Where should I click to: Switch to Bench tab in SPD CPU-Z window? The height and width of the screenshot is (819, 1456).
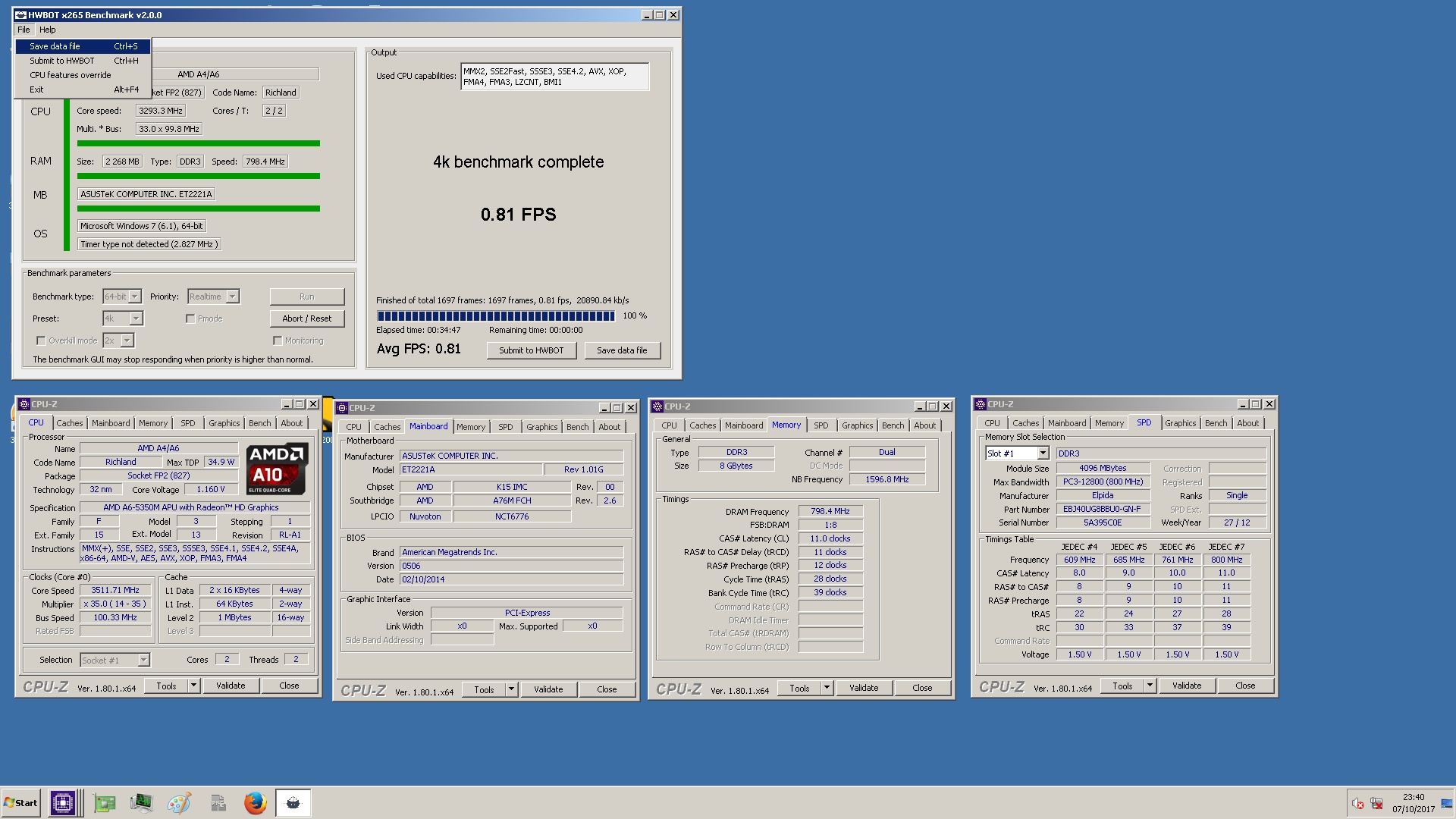(x=1216, y=423)
